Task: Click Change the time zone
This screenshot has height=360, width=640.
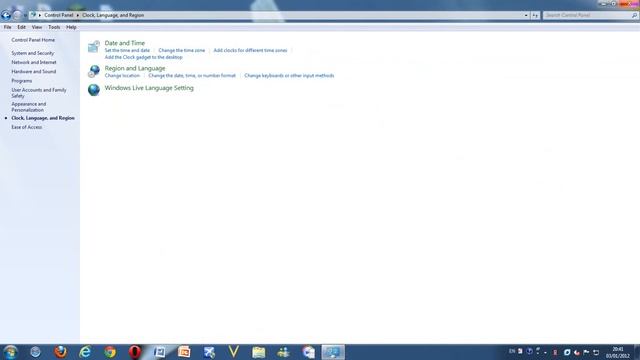Action: coord(182,50)
